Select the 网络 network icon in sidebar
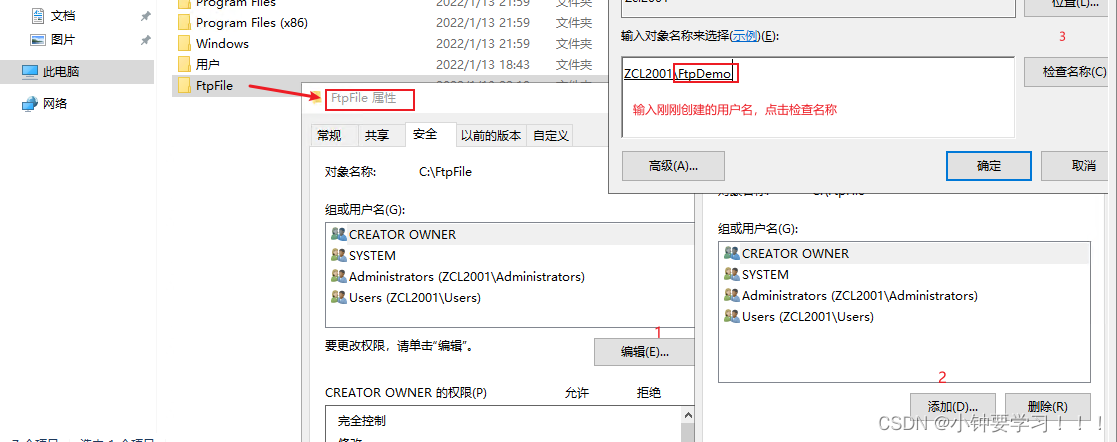The height and width of the screenshot is (442, 1117). [29, 104]
